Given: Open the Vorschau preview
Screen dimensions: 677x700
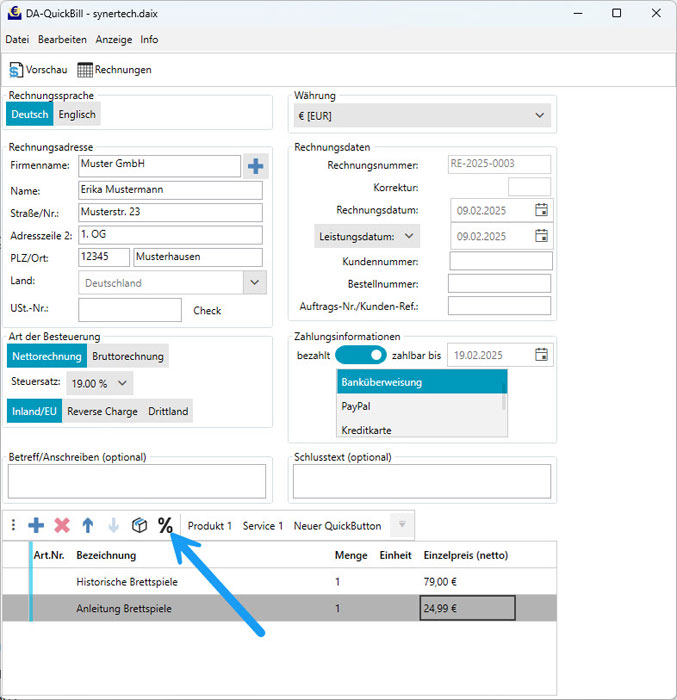Looking at the screenshot, I should (38, 70).
